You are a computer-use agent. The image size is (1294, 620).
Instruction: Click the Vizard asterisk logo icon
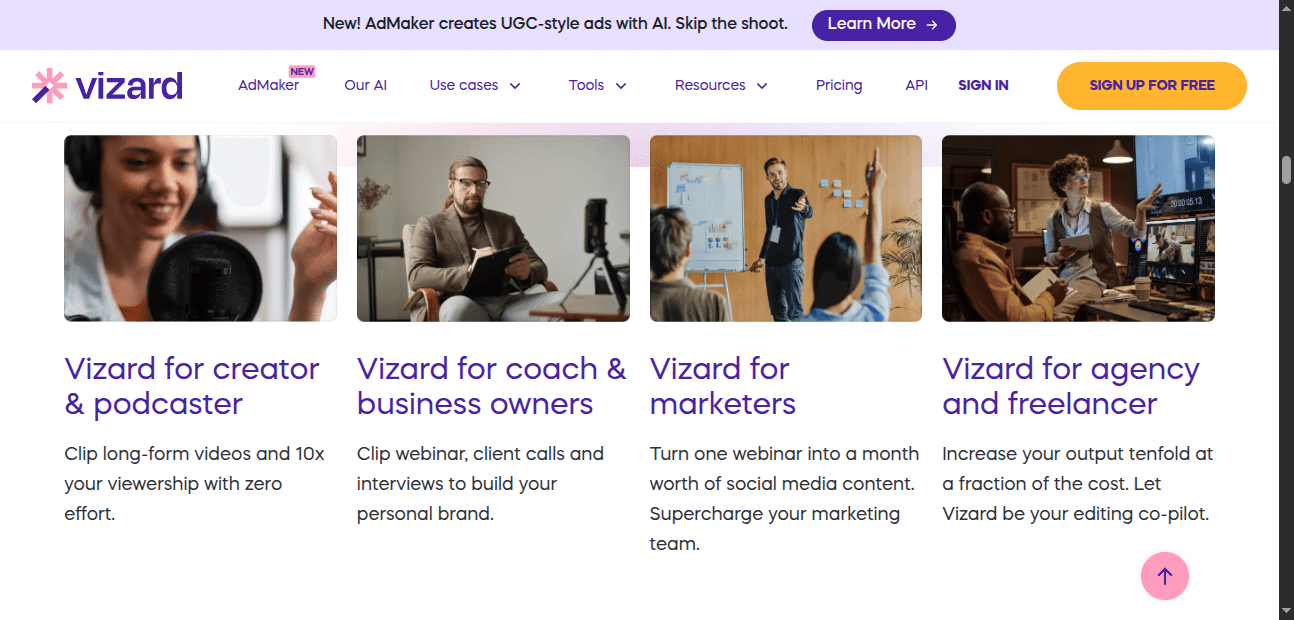click(47, 85)
